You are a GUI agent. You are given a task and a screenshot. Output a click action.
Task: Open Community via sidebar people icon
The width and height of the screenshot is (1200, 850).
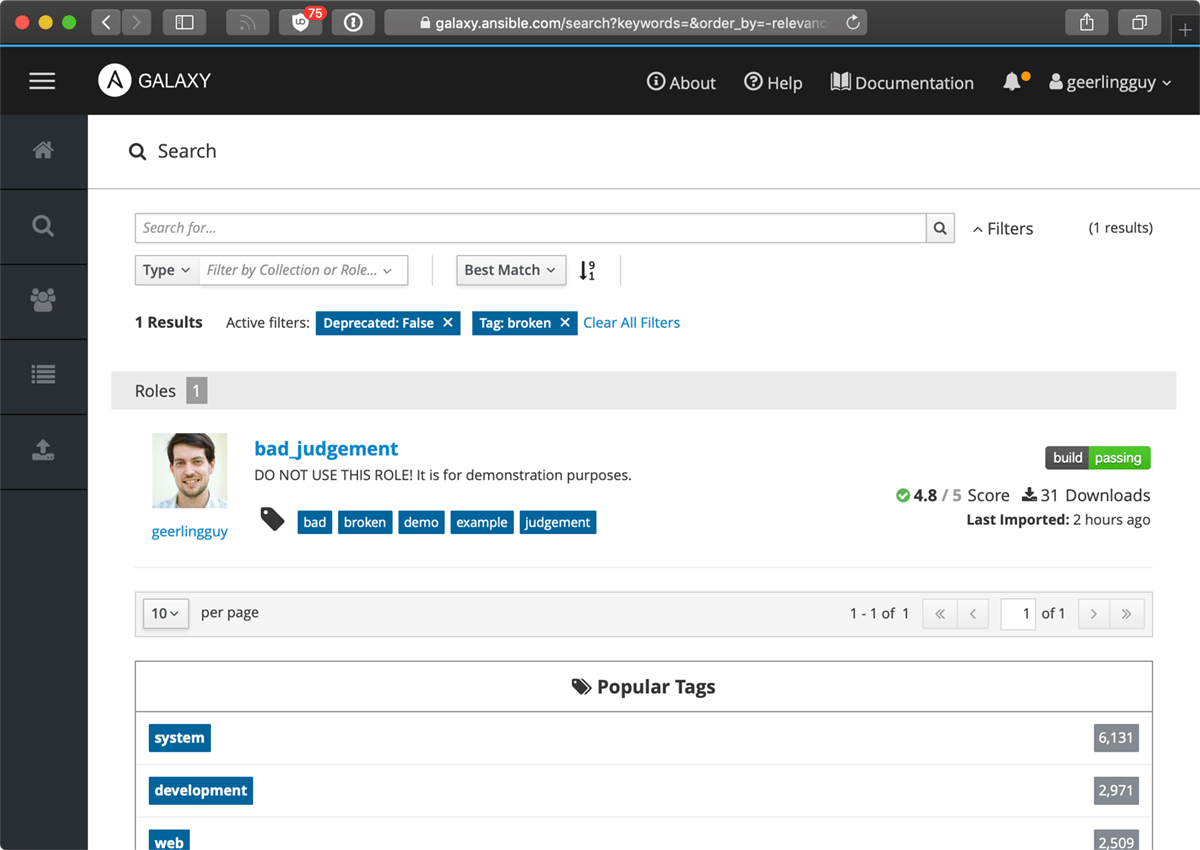click(x=43, y=299)
